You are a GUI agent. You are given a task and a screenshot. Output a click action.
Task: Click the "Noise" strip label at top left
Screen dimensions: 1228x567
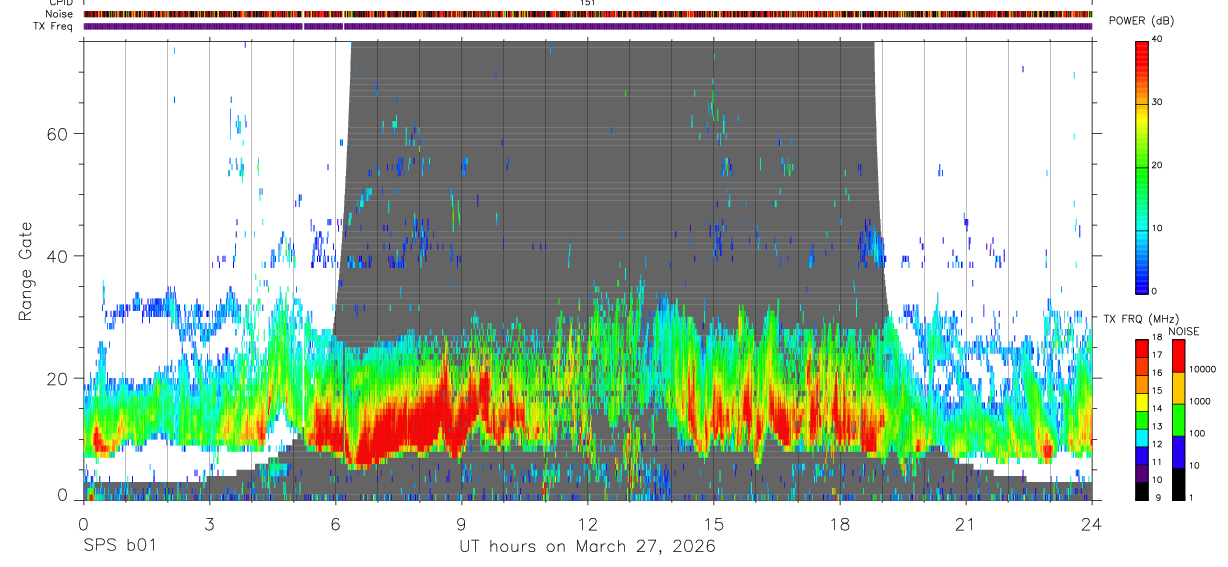click(59, 15)
